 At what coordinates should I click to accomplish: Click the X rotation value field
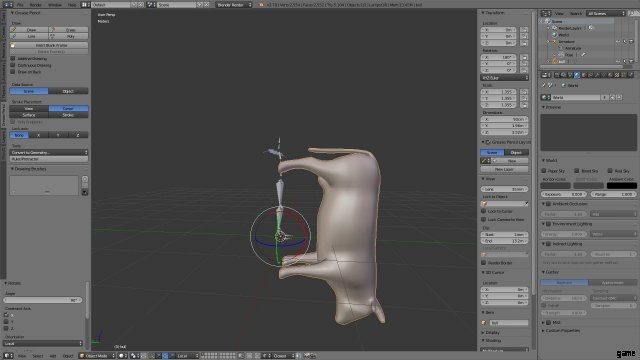click(499, 58)
